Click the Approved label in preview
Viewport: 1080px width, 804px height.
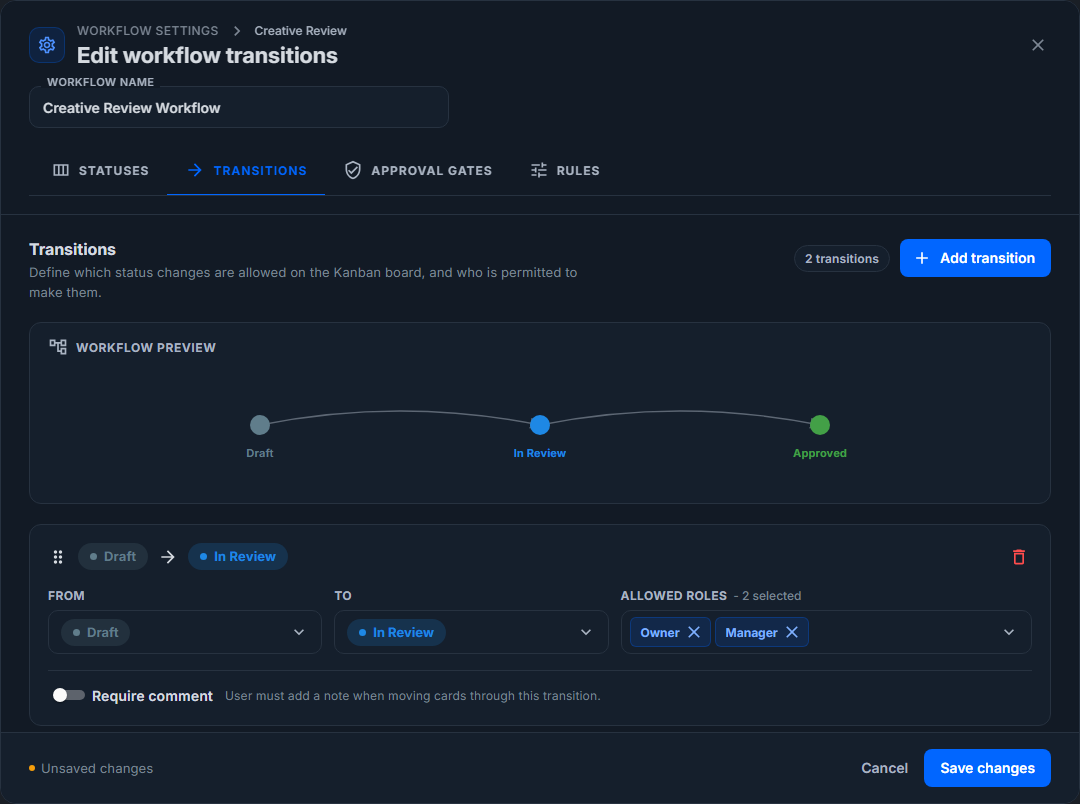(x=820, y=453)
